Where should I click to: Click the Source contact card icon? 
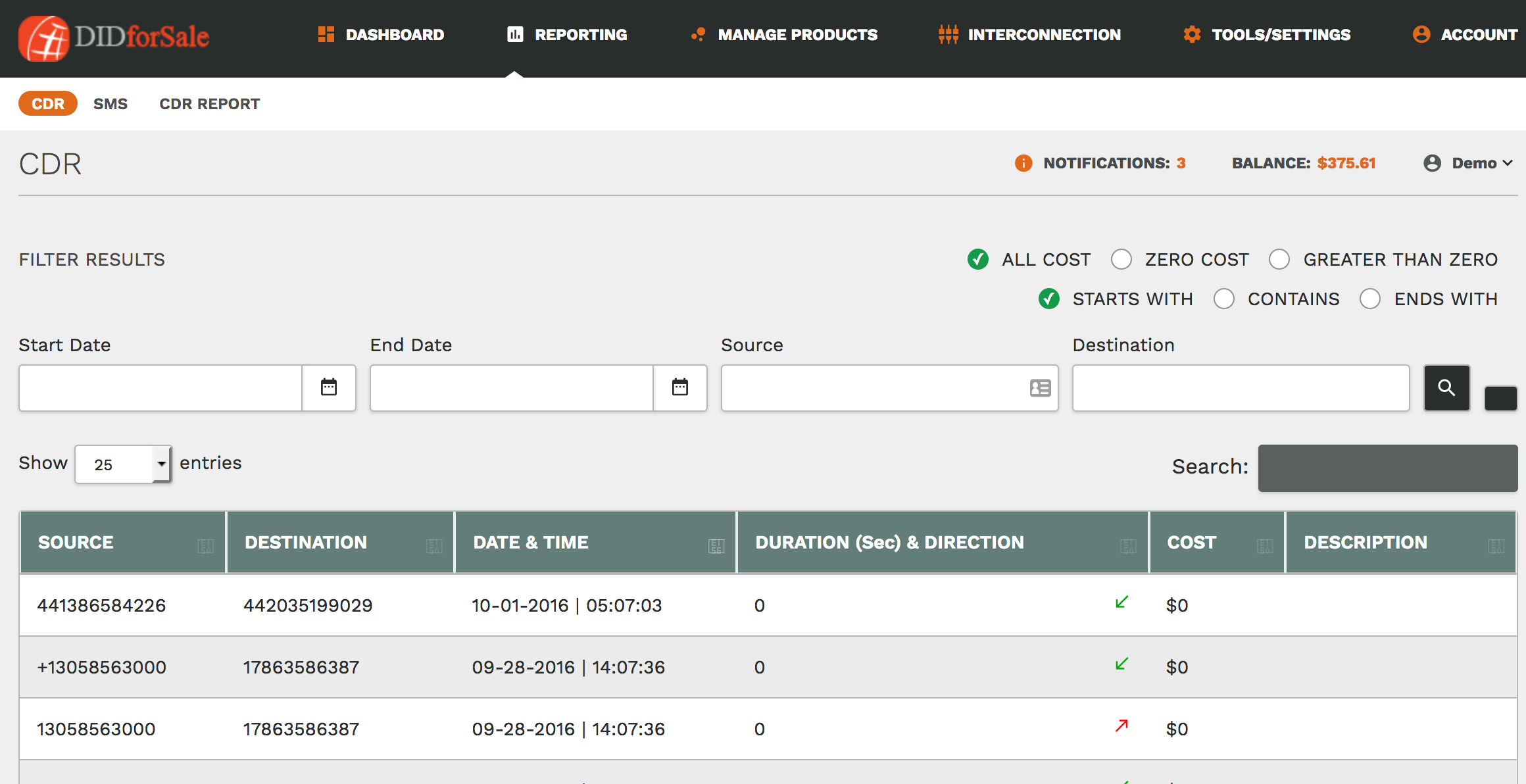[1040, 388]
